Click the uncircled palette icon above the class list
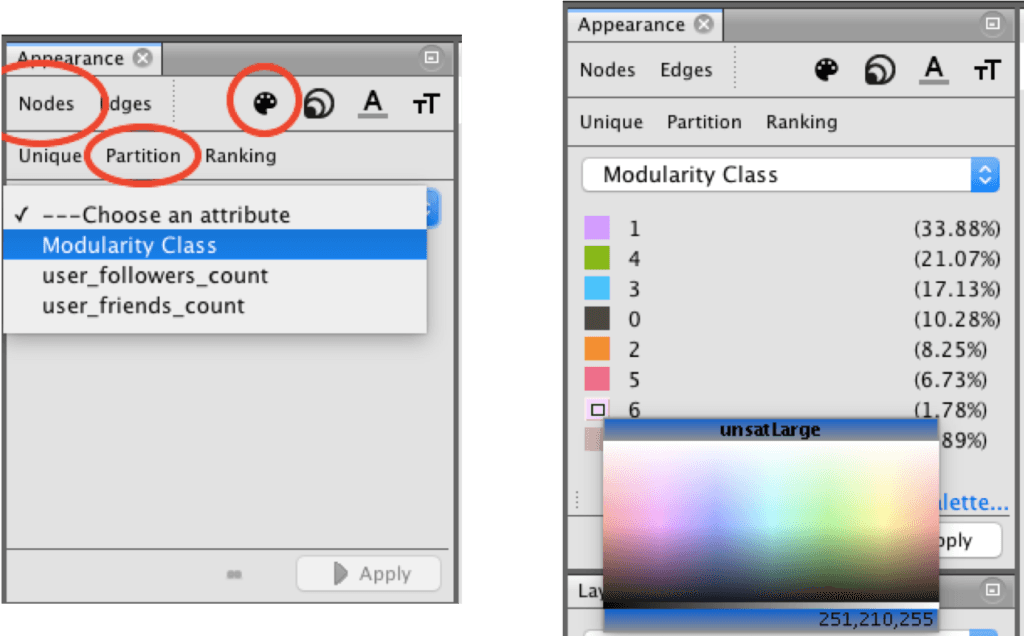The image size is (1024, 636). point(826,69)
